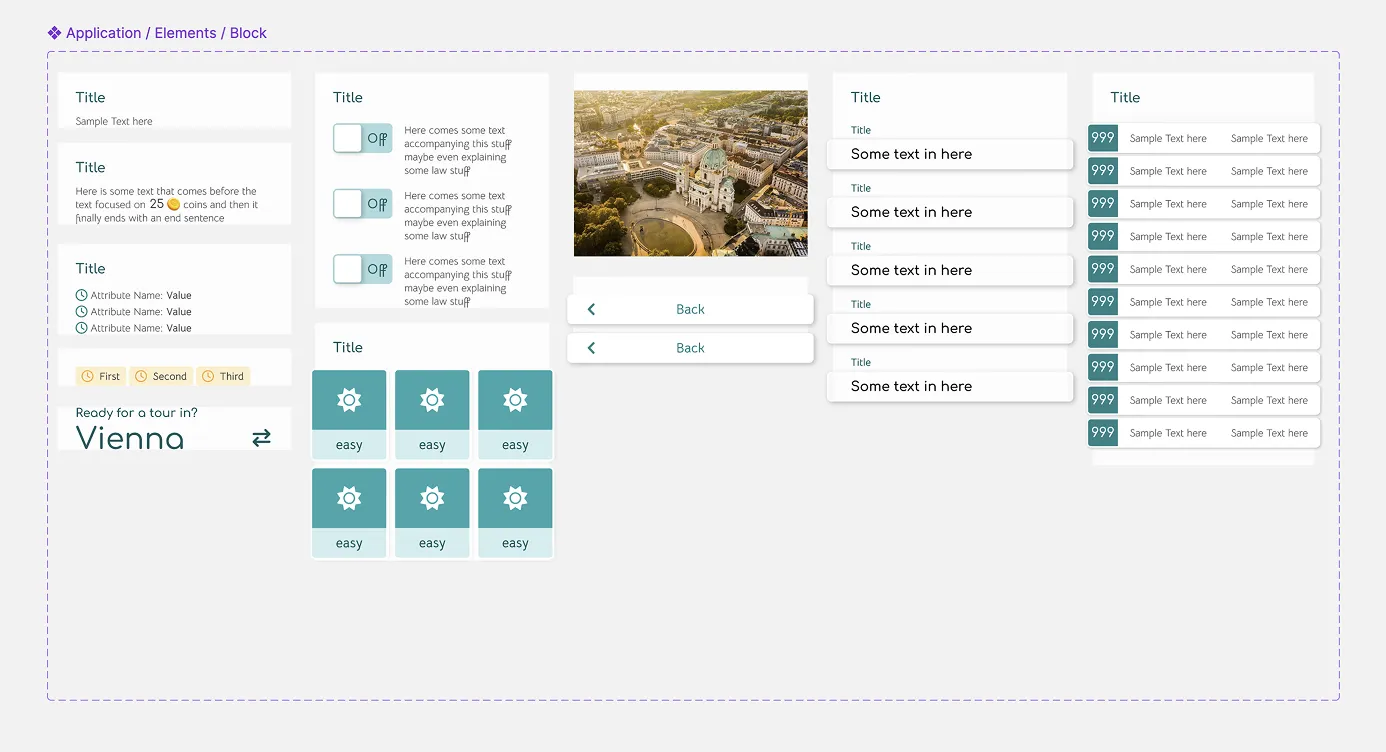Open the Application / Elements / Block frame label

pyautogui.click(x=166, y=33)
